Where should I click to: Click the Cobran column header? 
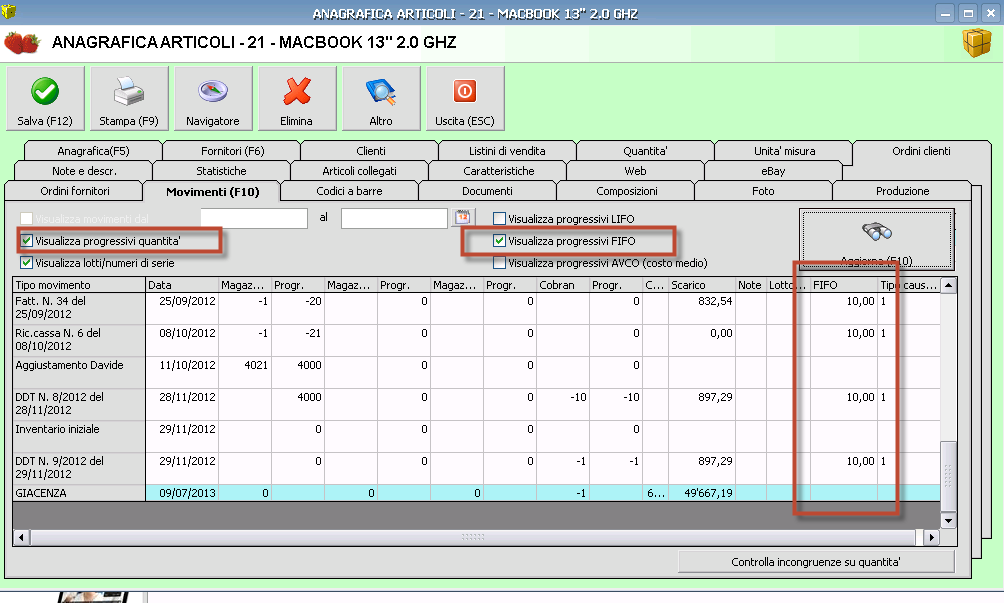click(x=563, y=285)
